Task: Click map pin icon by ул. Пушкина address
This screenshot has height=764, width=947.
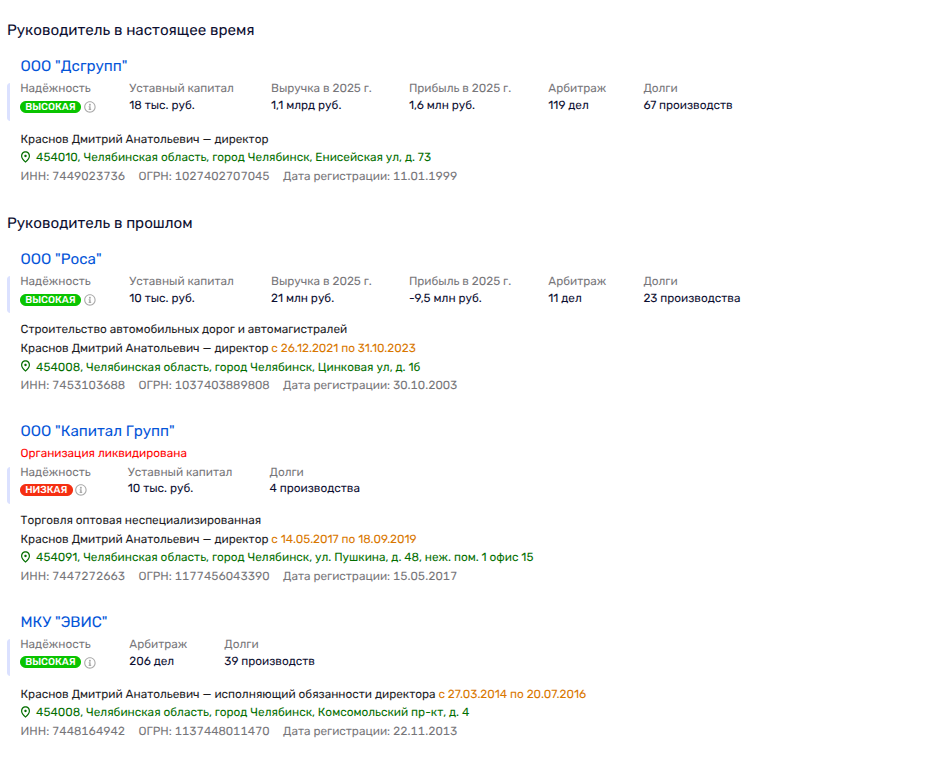Action: click(27, 557)
